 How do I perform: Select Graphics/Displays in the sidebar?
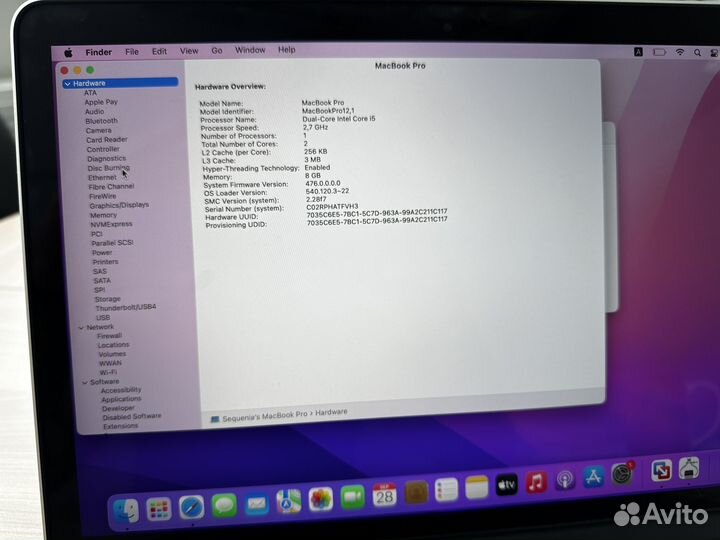tap(119, 205)
